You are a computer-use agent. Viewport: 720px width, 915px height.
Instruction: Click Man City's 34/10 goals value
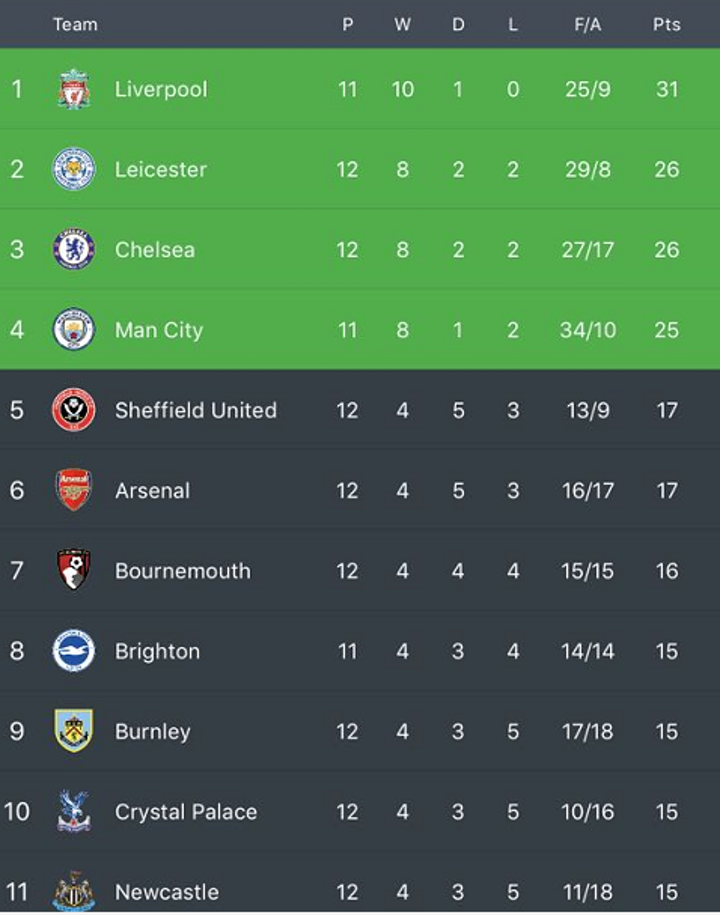click(588, 330)
